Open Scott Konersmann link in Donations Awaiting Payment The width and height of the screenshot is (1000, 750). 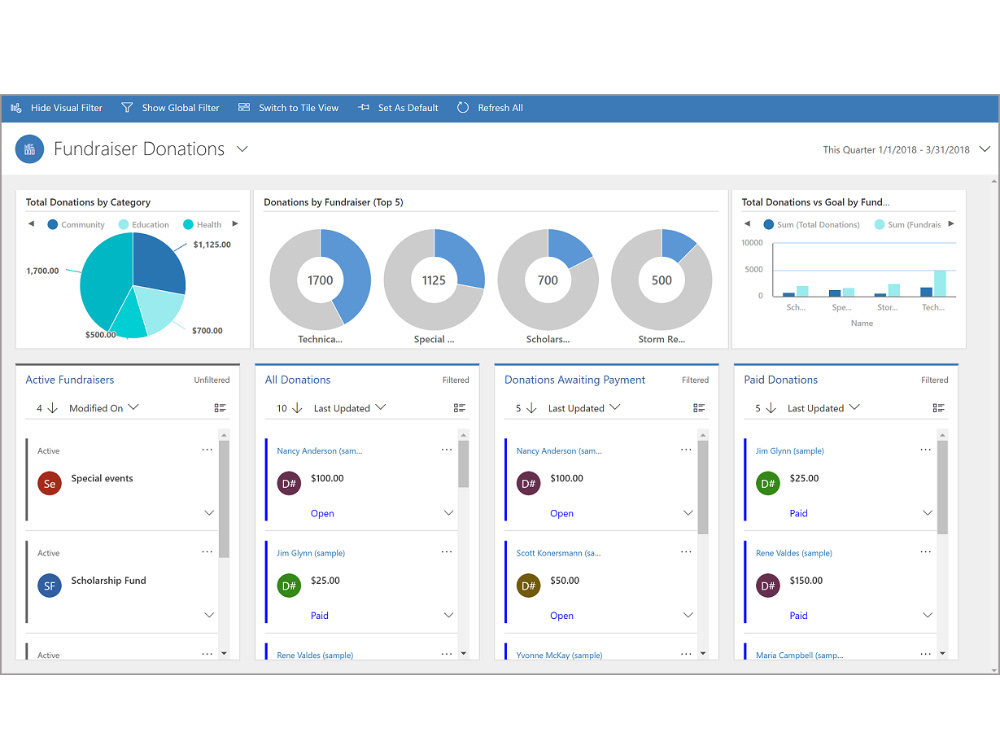pyautogui.click(x=559, y=553)
